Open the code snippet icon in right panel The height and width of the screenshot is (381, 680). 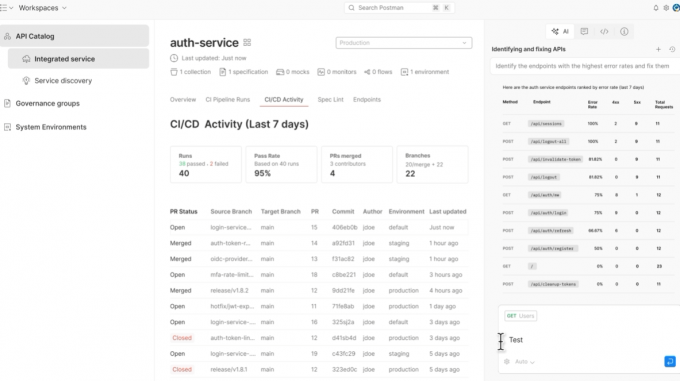coord(604,31)
